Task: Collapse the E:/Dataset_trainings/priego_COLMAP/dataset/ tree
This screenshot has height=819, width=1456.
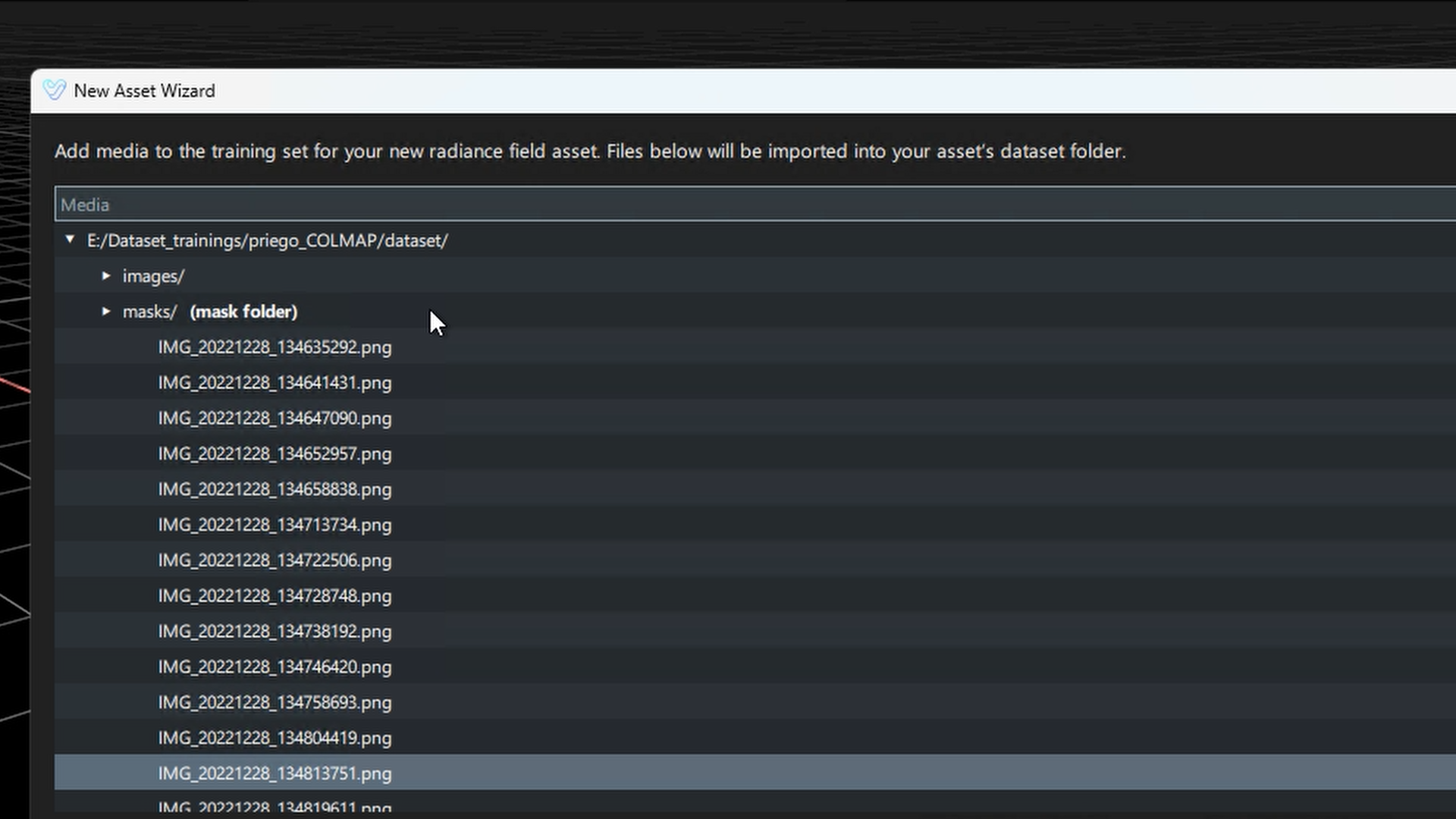Action: (x=70, y=240)
